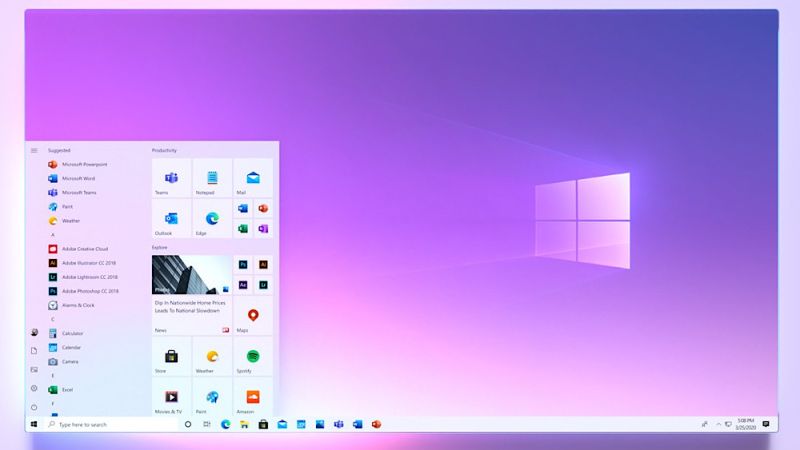Open the Notepad tile

(x=212, y=178)
